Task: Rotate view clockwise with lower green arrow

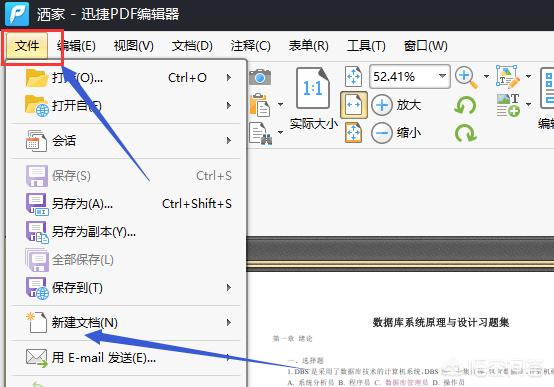Action: (x=466, y=133)
